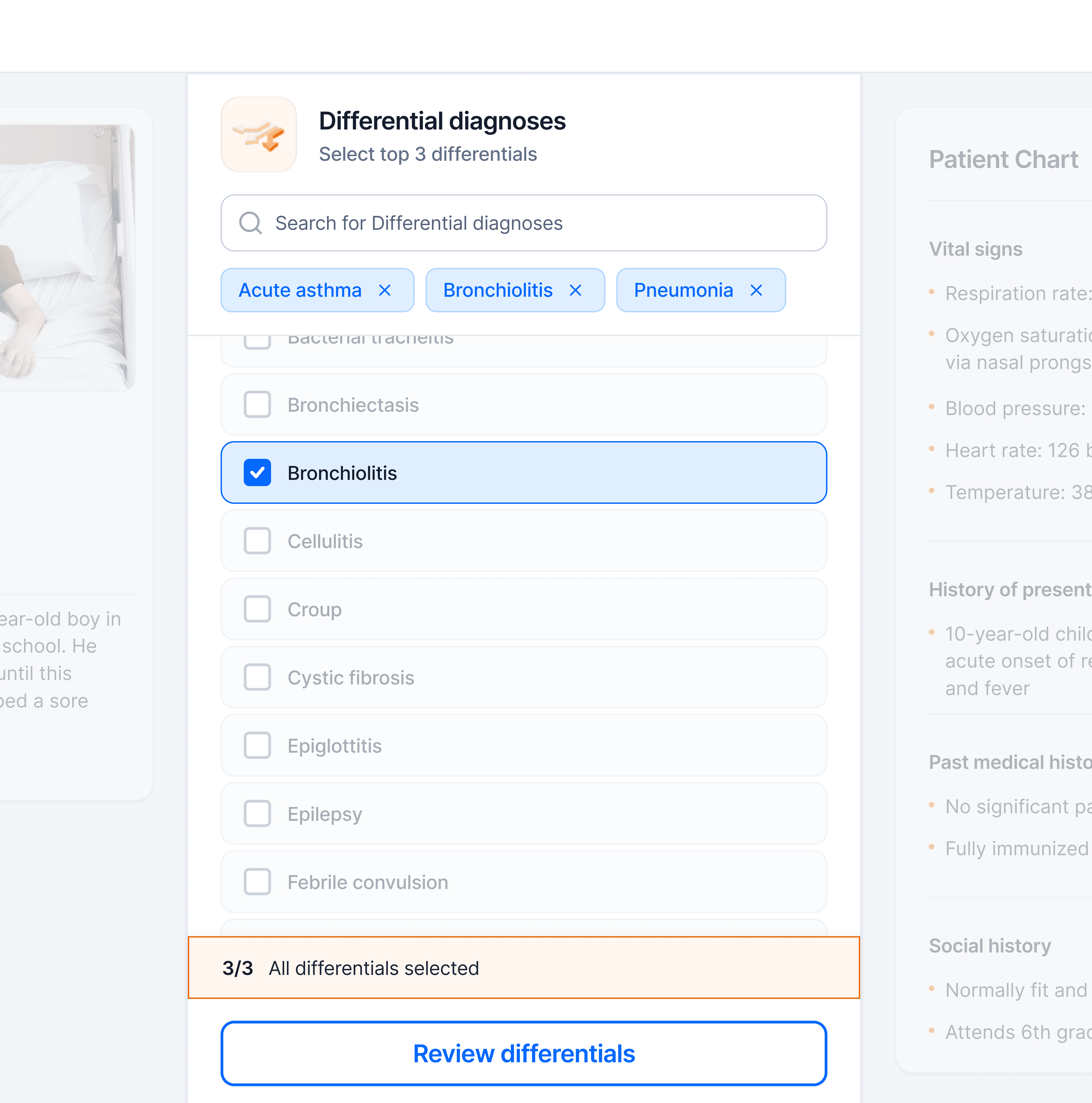Screen dimensions: 1092x1103
Task: Check the Bronchiectasis checkbox
Action: pos(257,405)
